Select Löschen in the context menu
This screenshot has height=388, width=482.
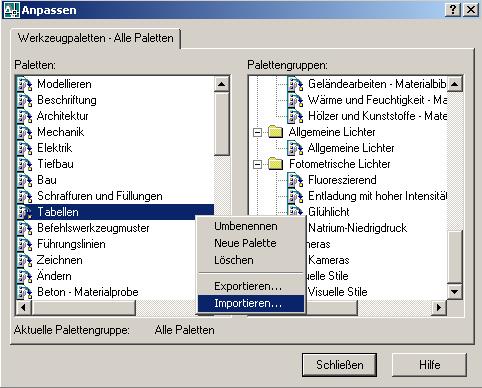[234, 260]
